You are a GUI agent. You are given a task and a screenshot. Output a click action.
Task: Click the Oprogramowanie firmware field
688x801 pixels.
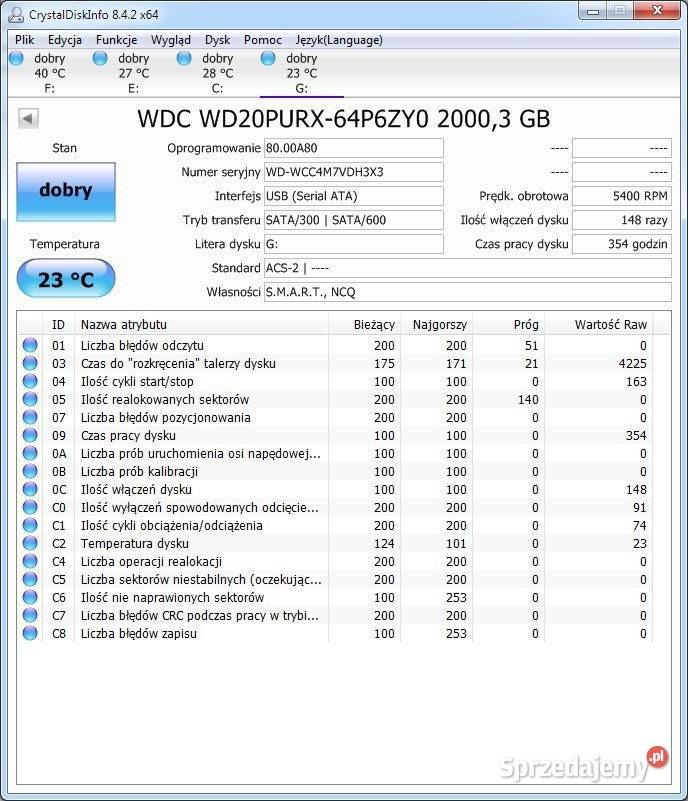point(353,148)
